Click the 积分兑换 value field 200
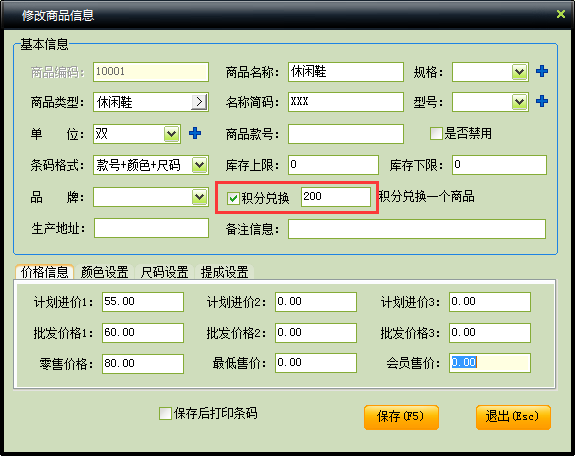 (336, 197)
